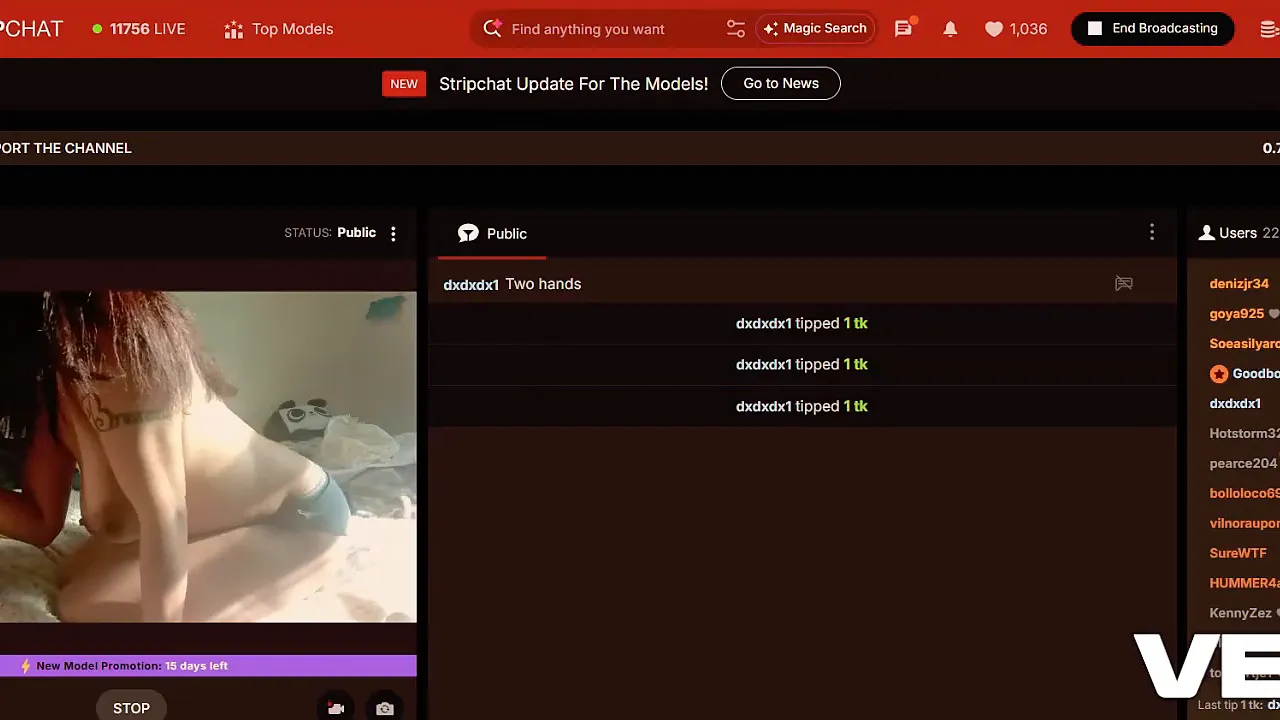Click the crossed-out message icon beside Two hands
The image size is (1280, 720).
pyautogui.click(x=1124, y=284)
